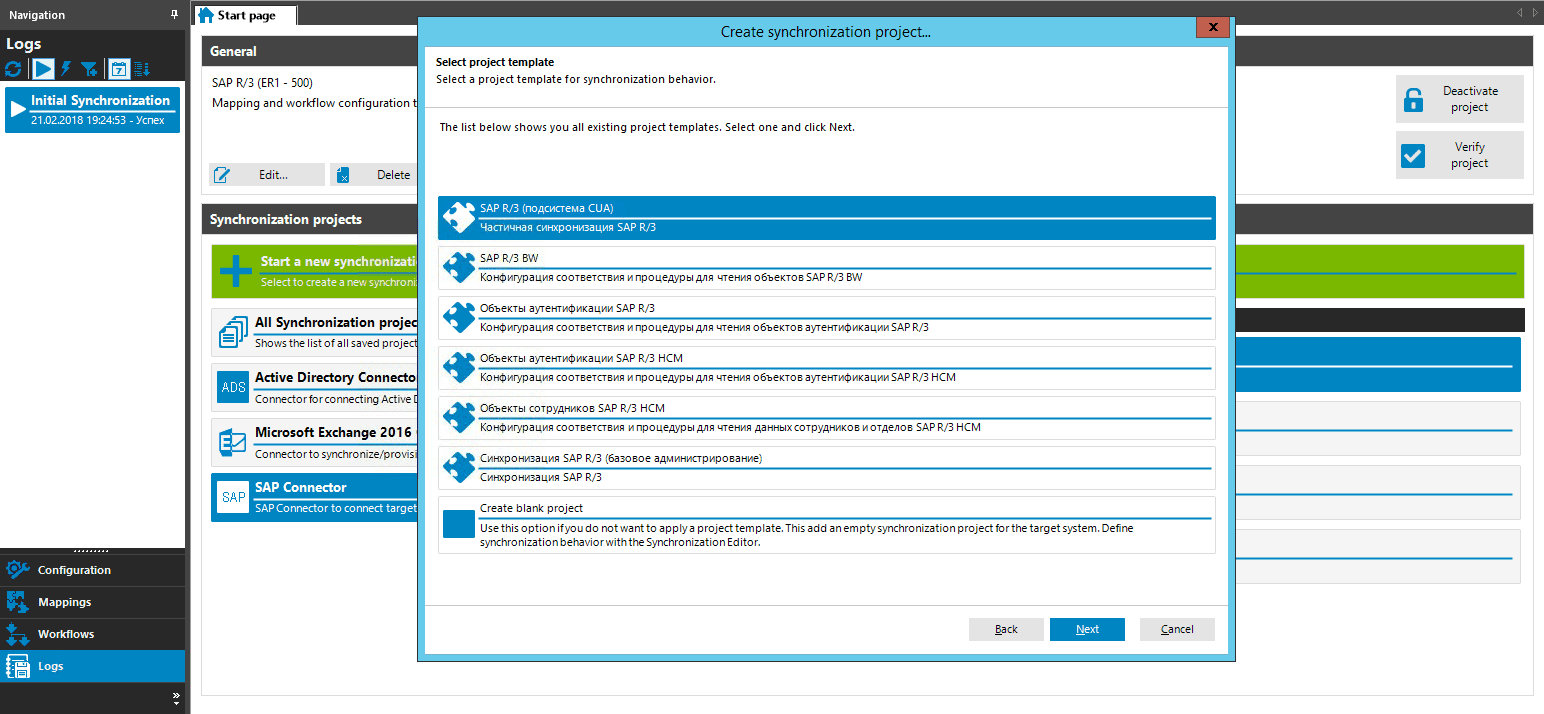Viewport: 1544px width, 714px height.
Task: Click the sort-descending list icon in the Logs toolbar
Action: coord(142,69)
